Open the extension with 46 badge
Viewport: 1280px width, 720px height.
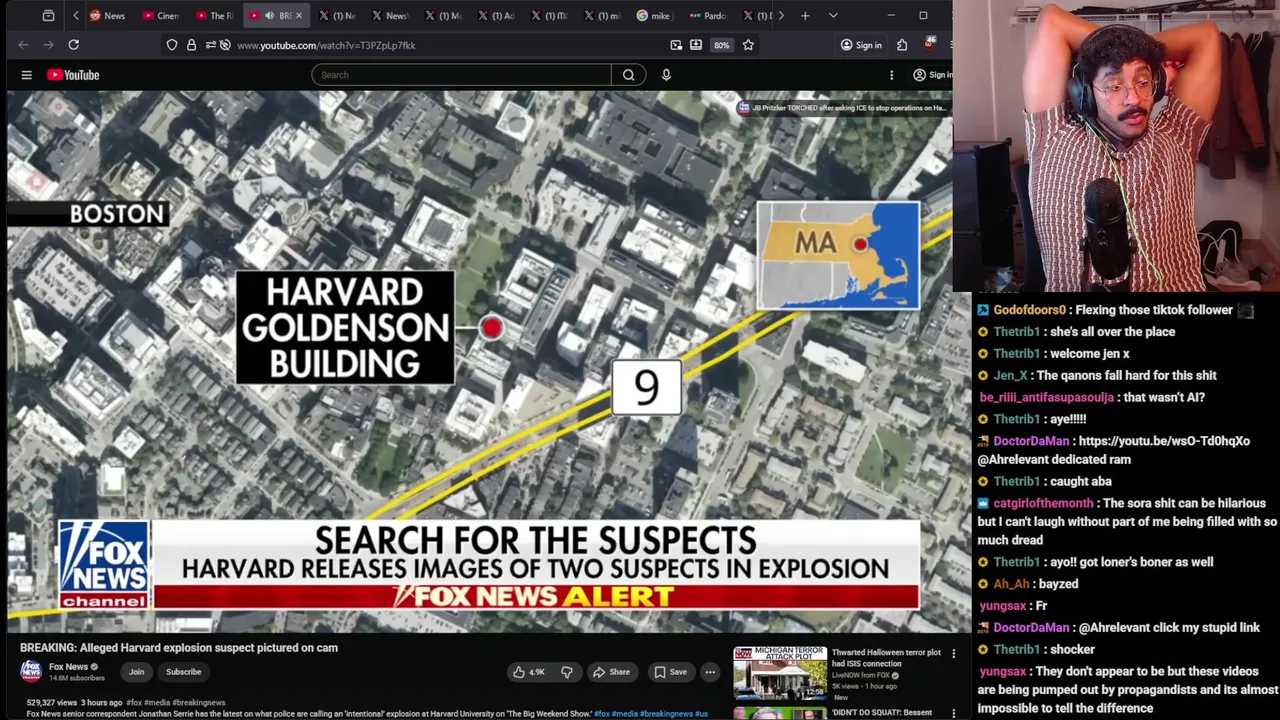929,44
